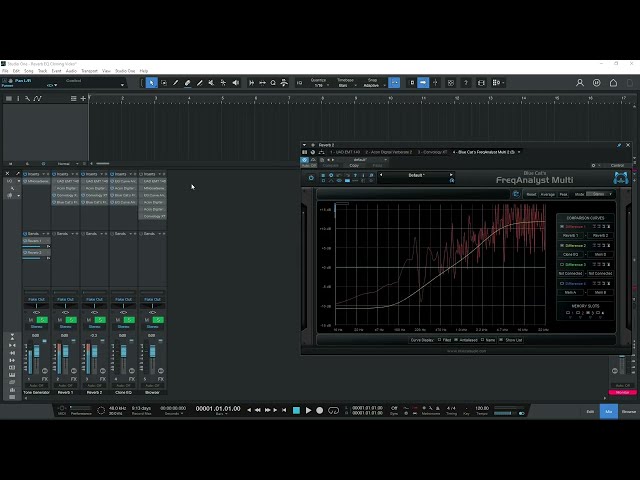The width and height of the screenshot is (640, 480).
Task: Click the Peak button in FreqAnalyst
Action: click(563, 194)
